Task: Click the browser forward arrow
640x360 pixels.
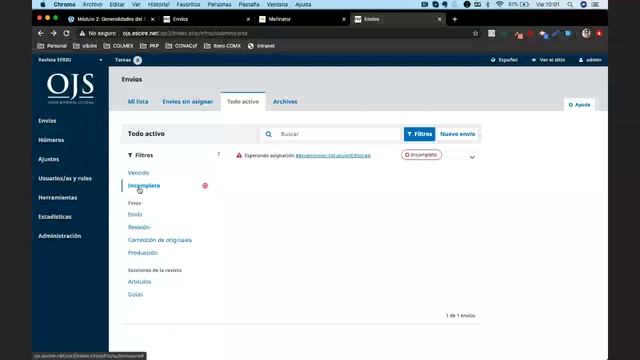Action: (x=53, y=33)
